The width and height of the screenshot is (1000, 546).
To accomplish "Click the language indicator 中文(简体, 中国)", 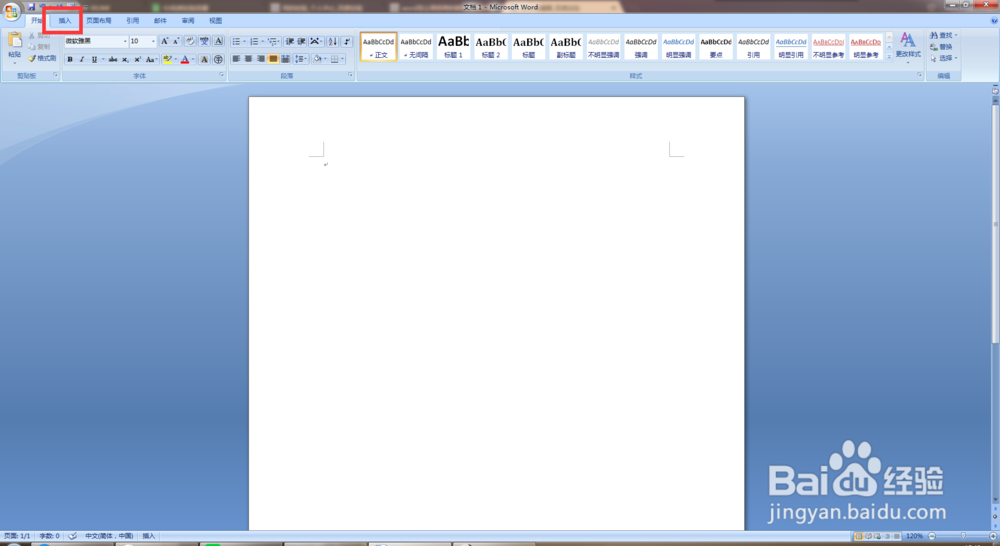I will 109,536.
